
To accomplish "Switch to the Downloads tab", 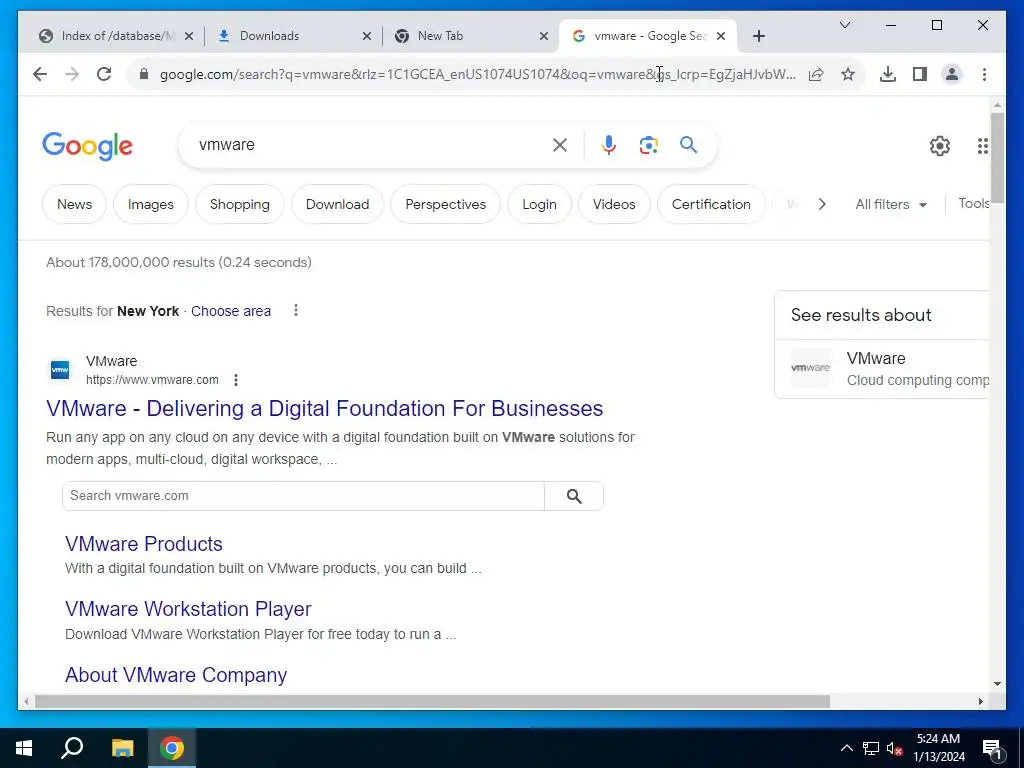I will coord(291,36).
